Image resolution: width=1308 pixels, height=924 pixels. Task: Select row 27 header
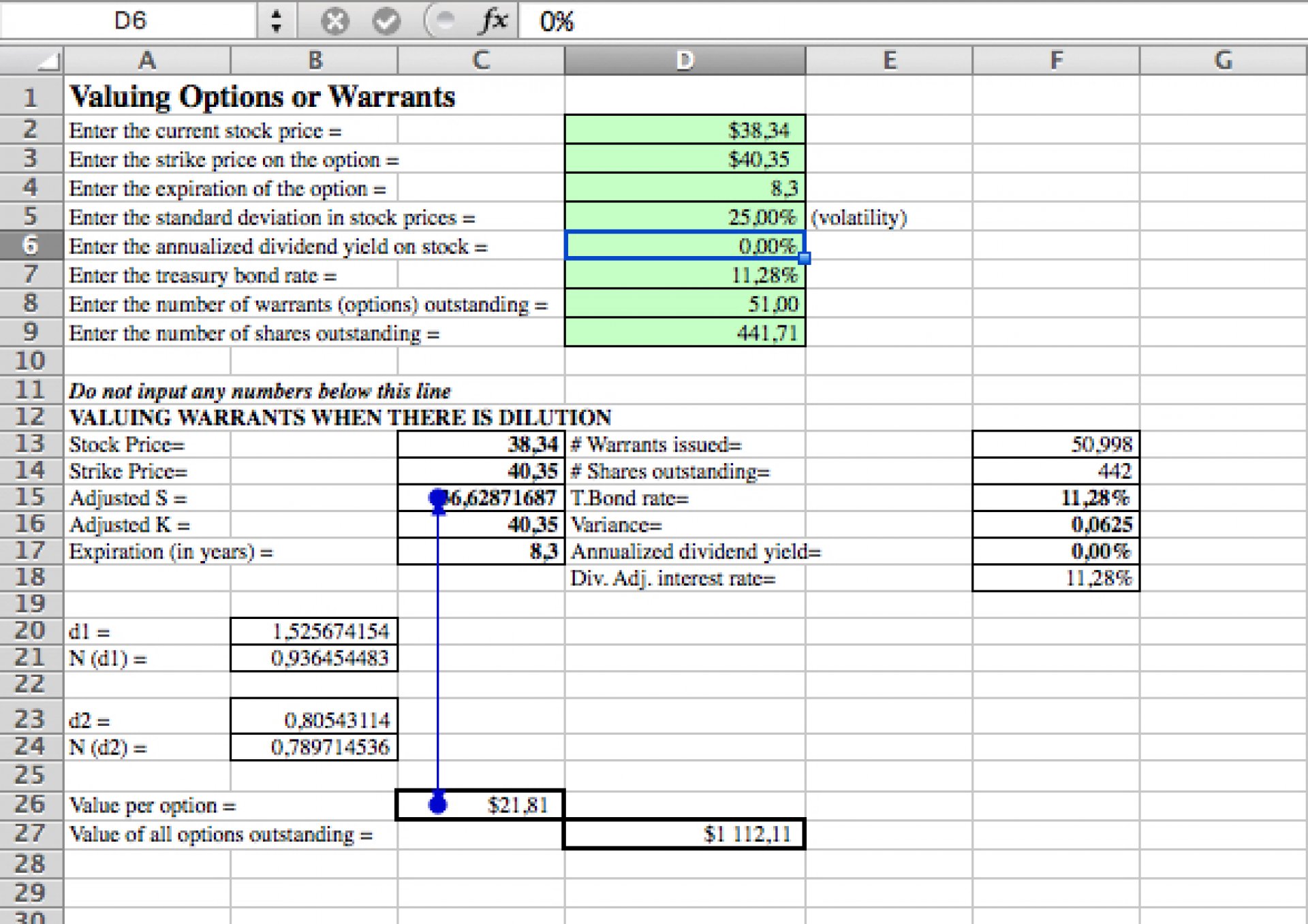[x=31, y=833]
